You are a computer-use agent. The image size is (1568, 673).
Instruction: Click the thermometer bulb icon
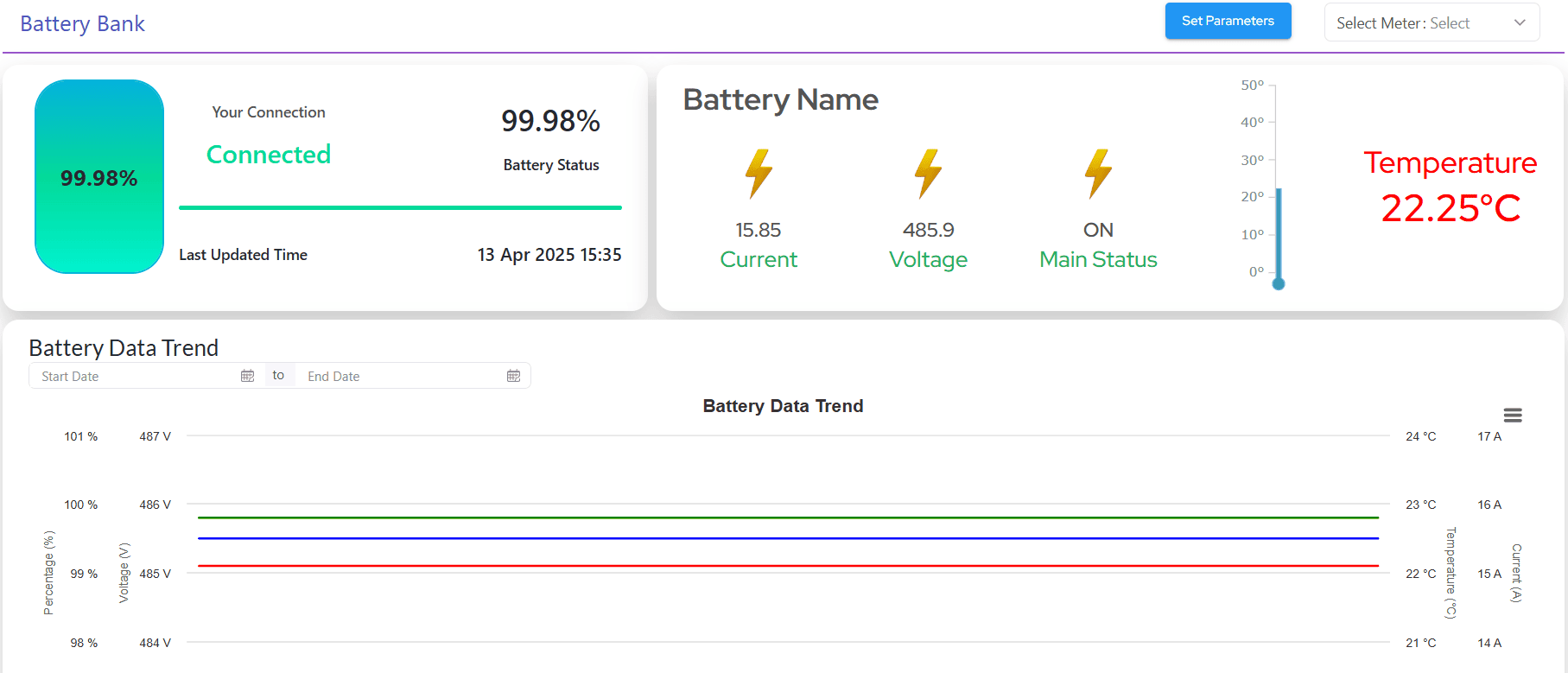1279,283
